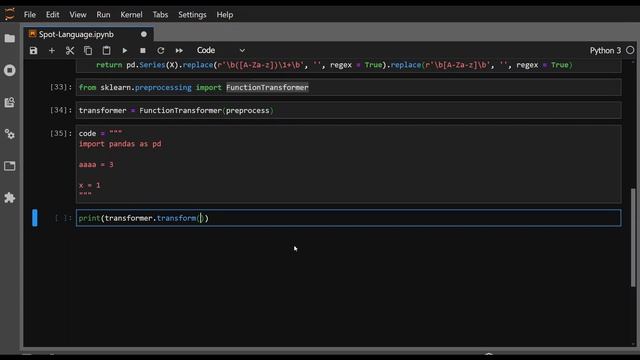Open the cell type Code dropdown
Screen dimensions: 640x360
point(221,50)
